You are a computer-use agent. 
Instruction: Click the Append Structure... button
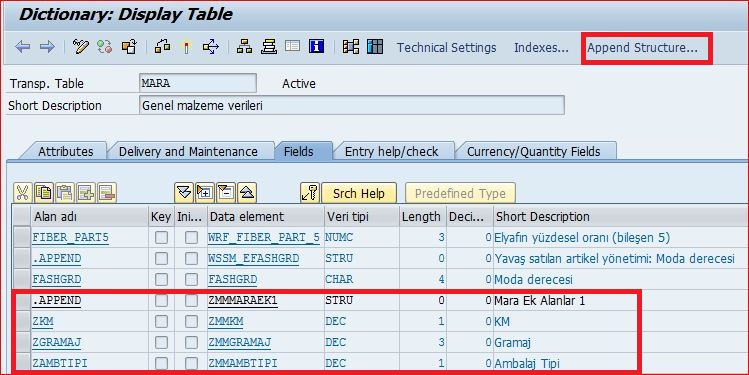click(642, 48)
